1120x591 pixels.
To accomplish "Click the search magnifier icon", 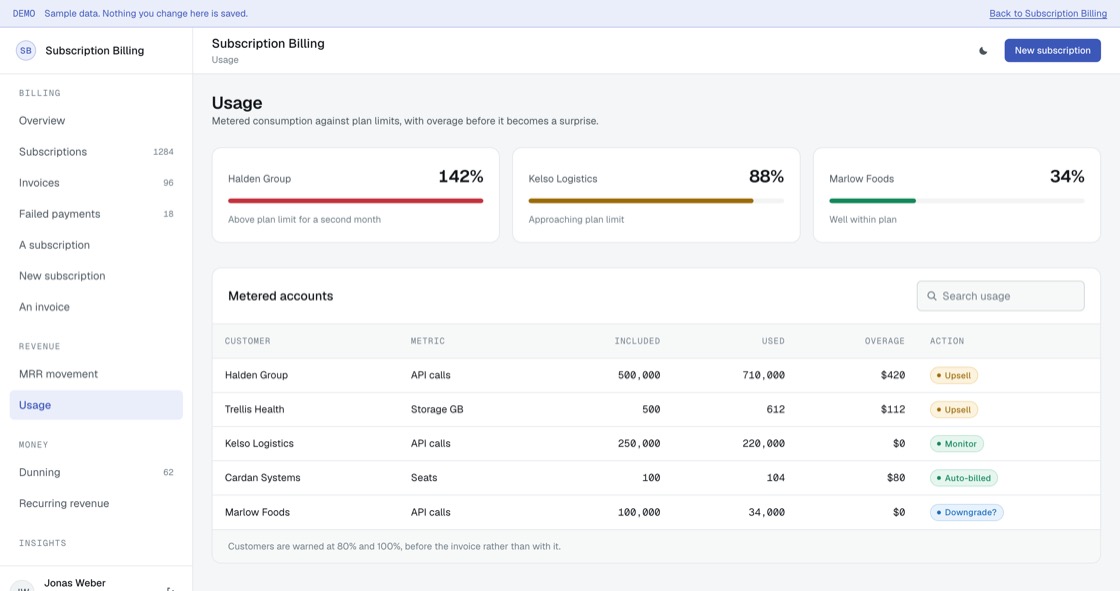I will pyautogui.click(x=931, y=296).
